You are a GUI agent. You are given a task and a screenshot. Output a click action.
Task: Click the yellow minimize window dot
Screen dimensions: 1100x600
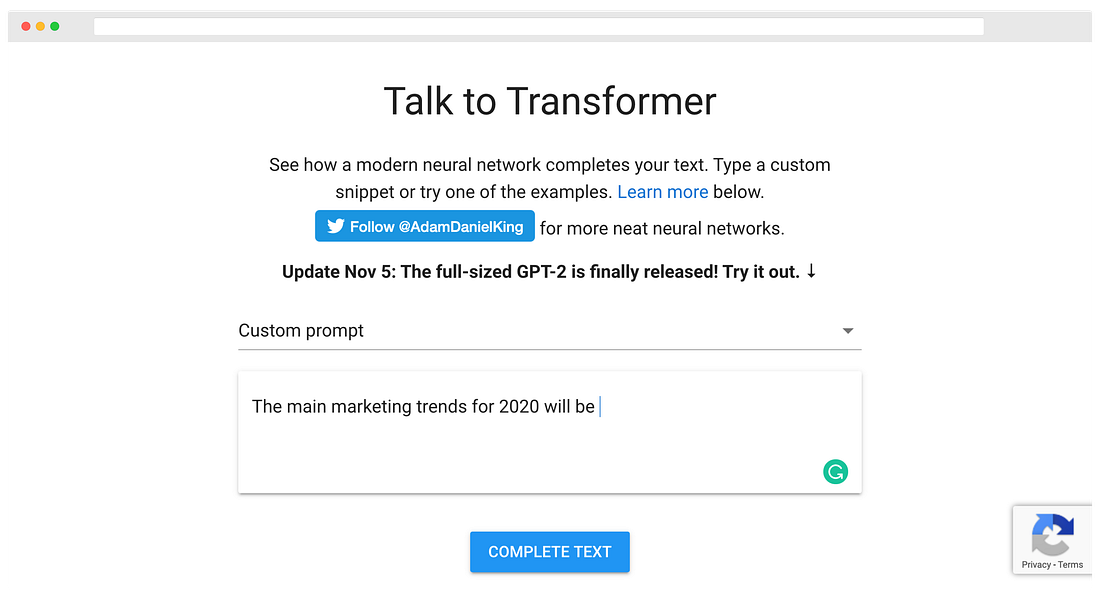[x=40, y=26]
